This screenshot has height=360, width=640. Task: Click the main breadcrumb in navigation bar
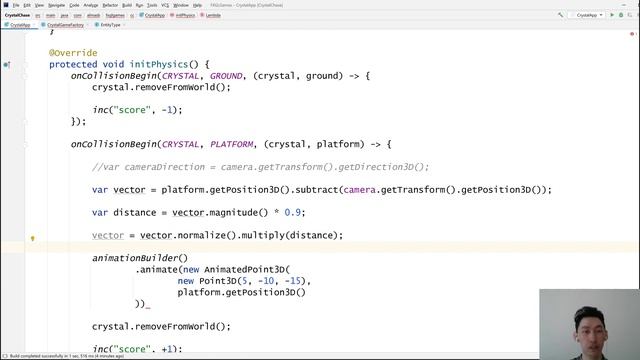point(51,15)
